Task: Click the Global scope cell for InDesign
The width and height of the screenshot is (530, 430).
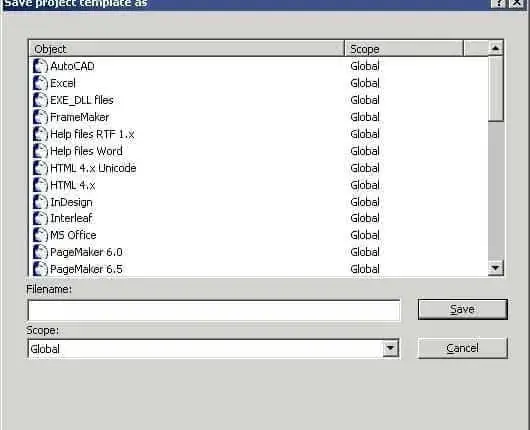Action: 365,202
